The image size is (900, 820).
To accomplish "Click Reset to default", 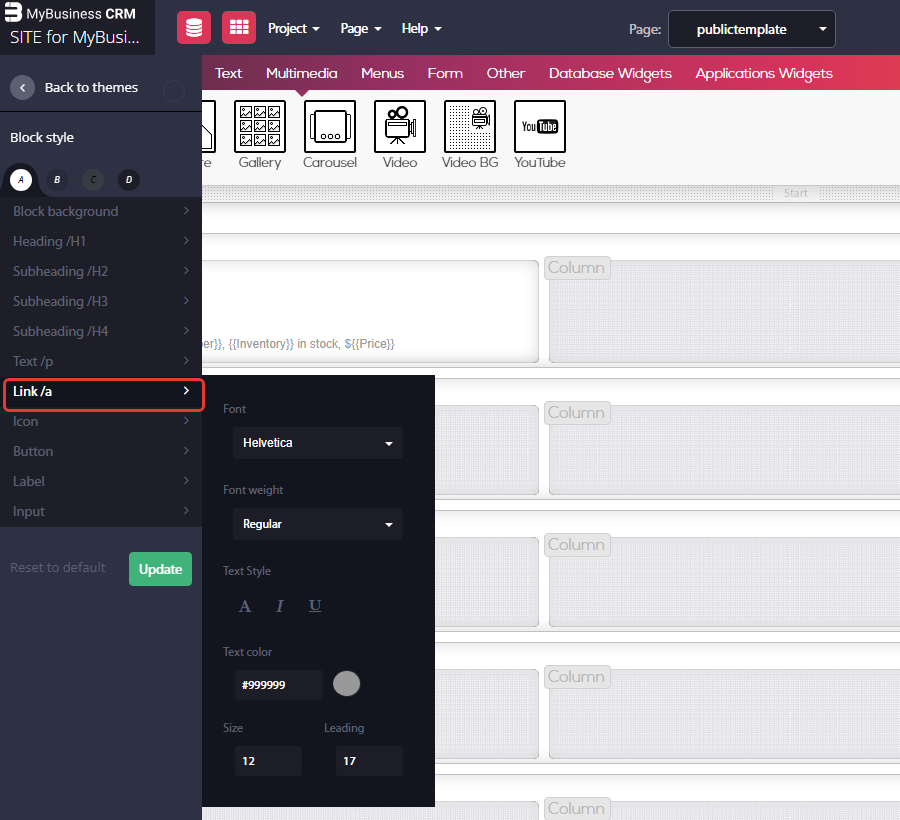I will 58,568.
